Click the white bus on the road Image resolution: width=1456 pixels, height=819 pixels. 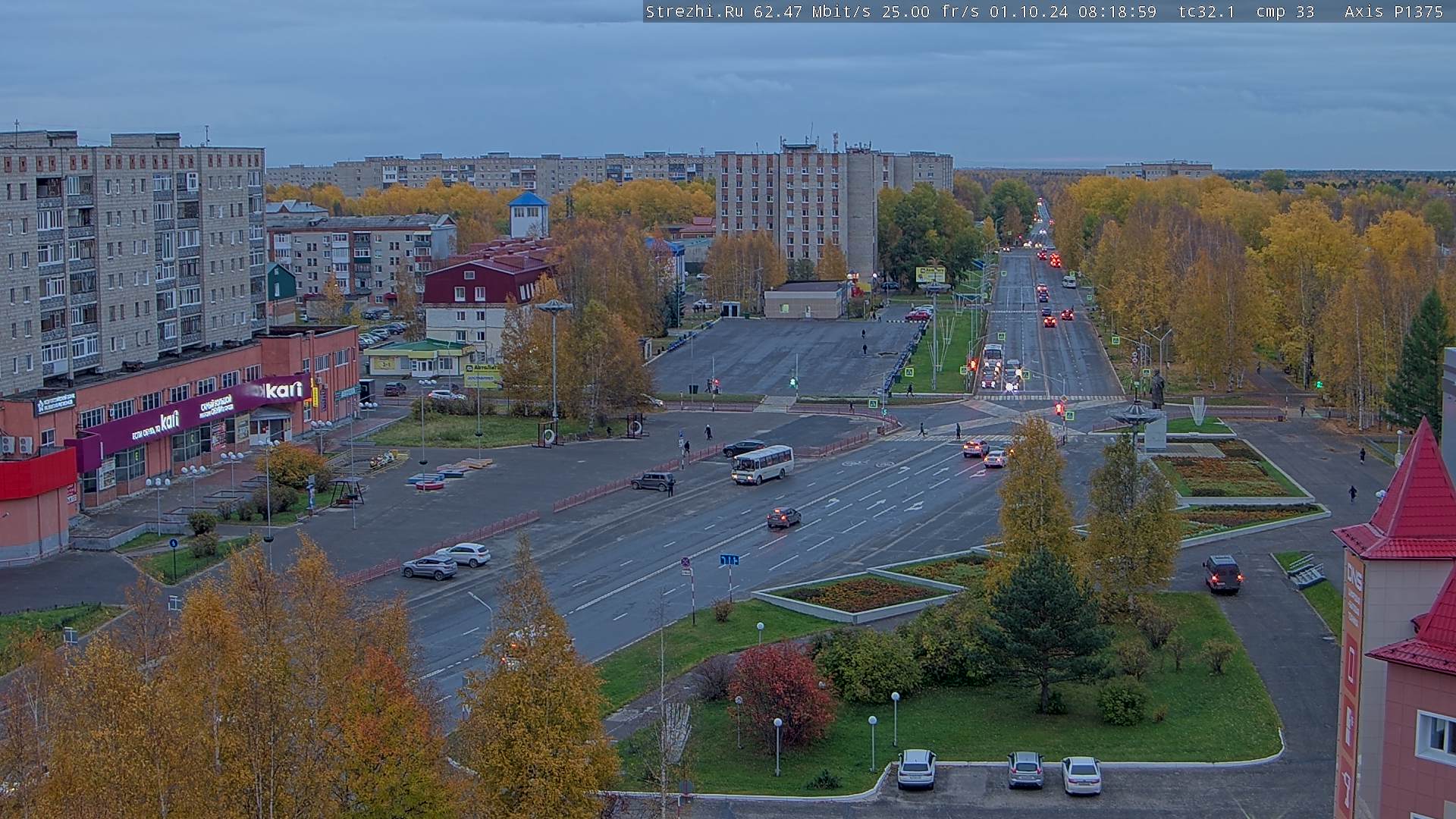click(x=762, y=464)
